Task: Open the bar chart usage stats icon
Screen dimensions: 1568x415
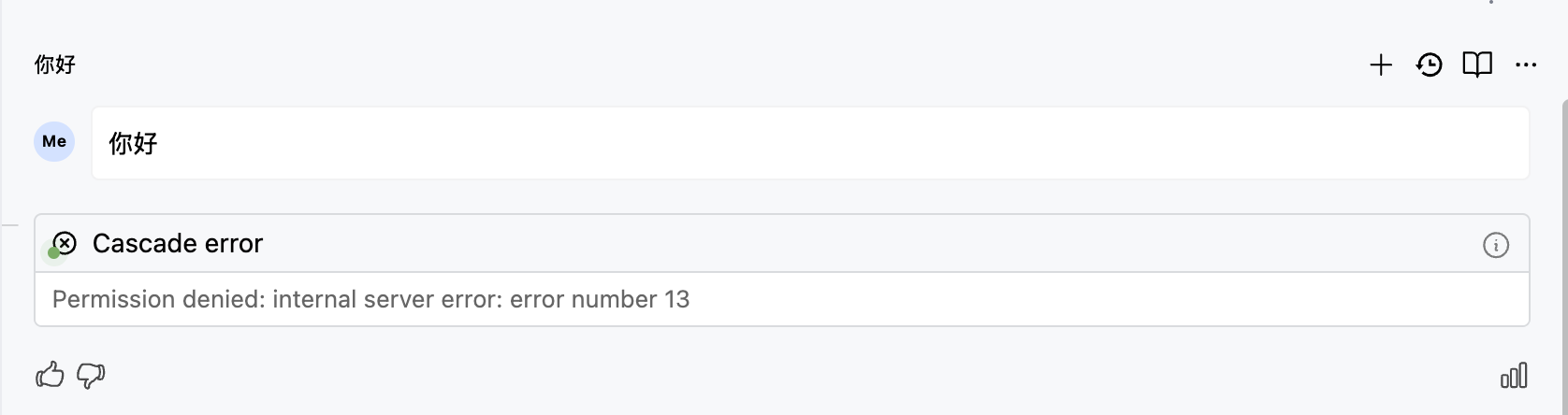Action: click(x=1514, y=376)
